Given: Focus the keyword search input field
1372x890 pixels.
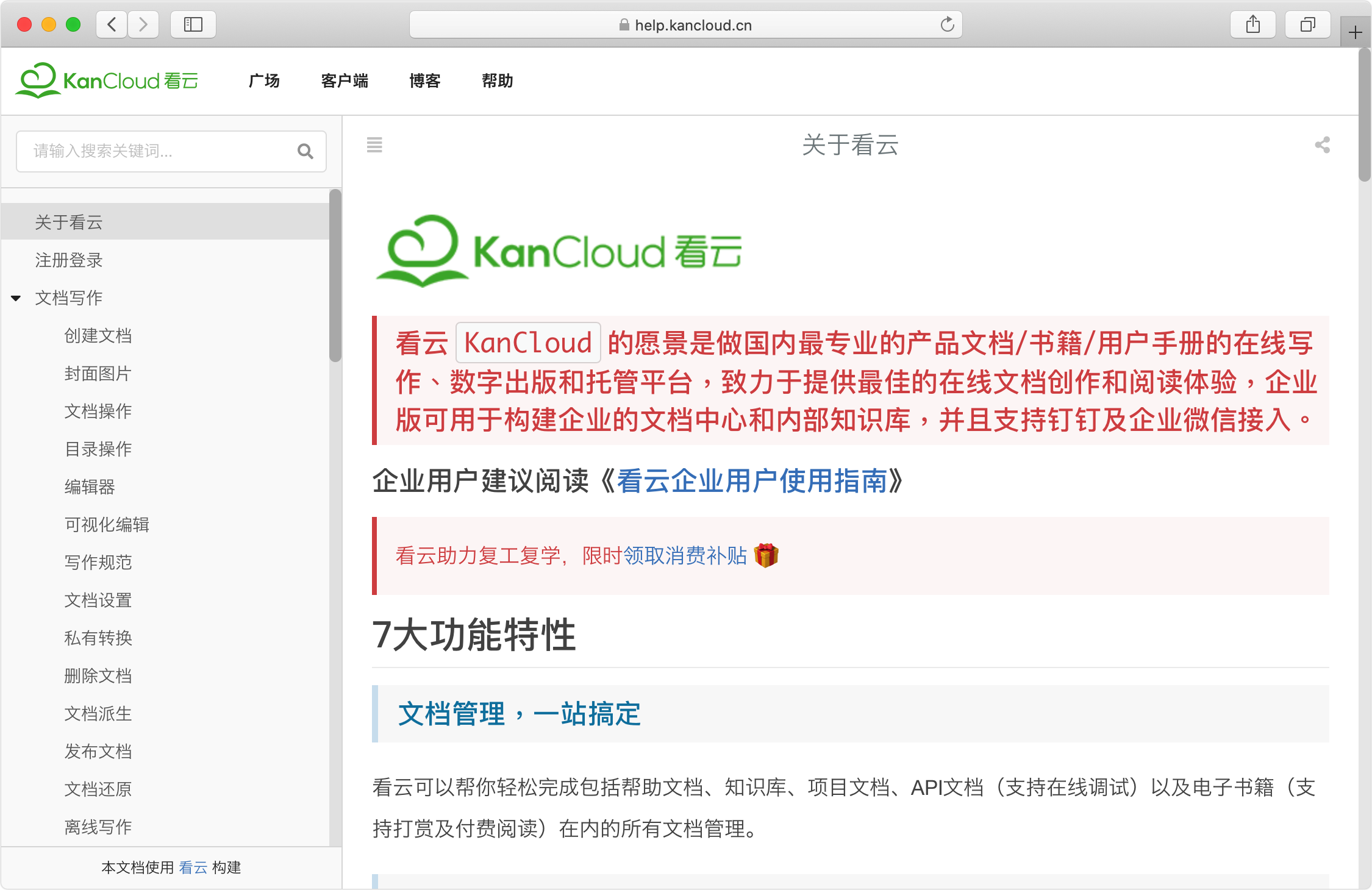Looking at the screenshot, I should click(x=171, y=151).
